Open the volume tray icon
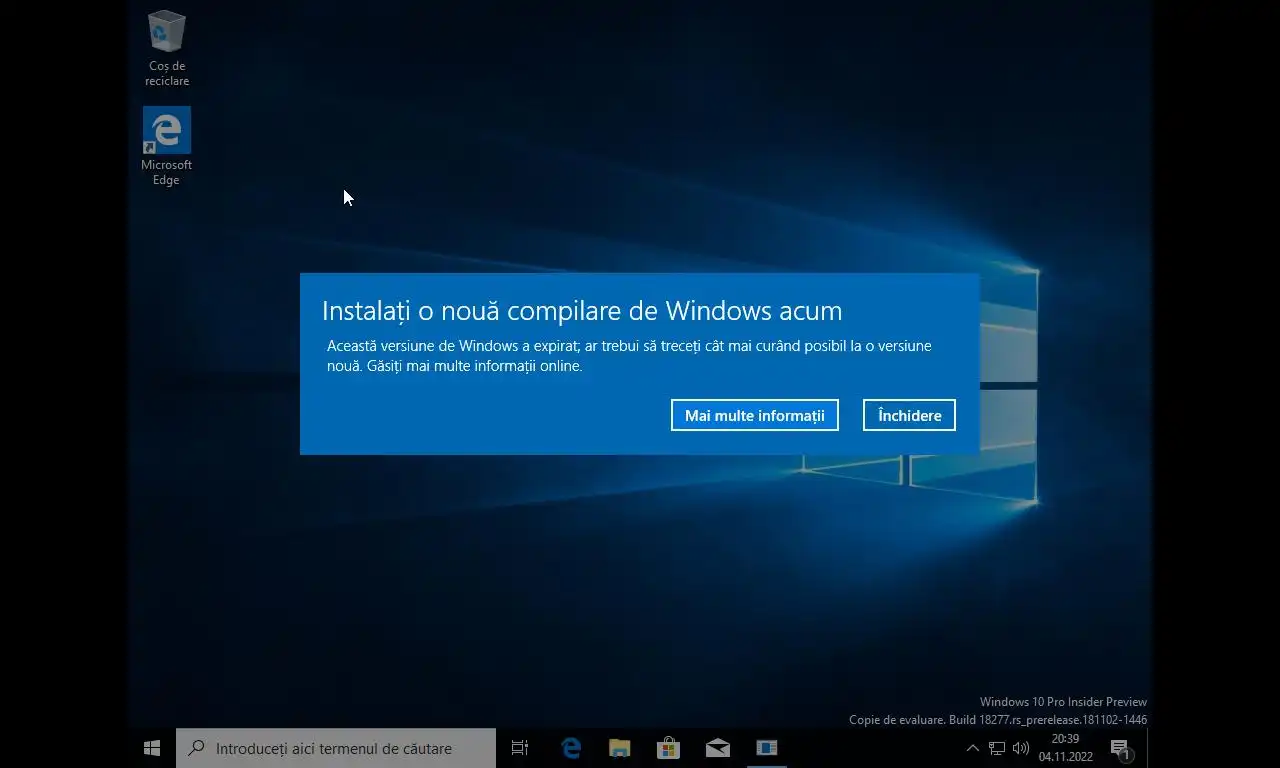The image size is (1280, 768). click(1021, 748)
